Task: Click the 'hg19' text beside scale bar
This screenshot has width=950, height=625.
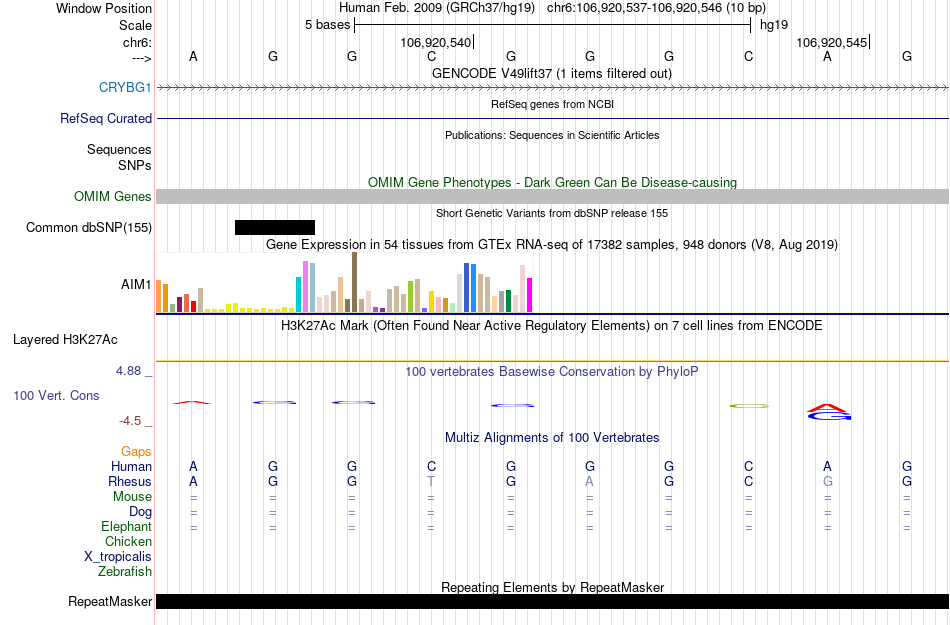Action: tap(774, 25)
